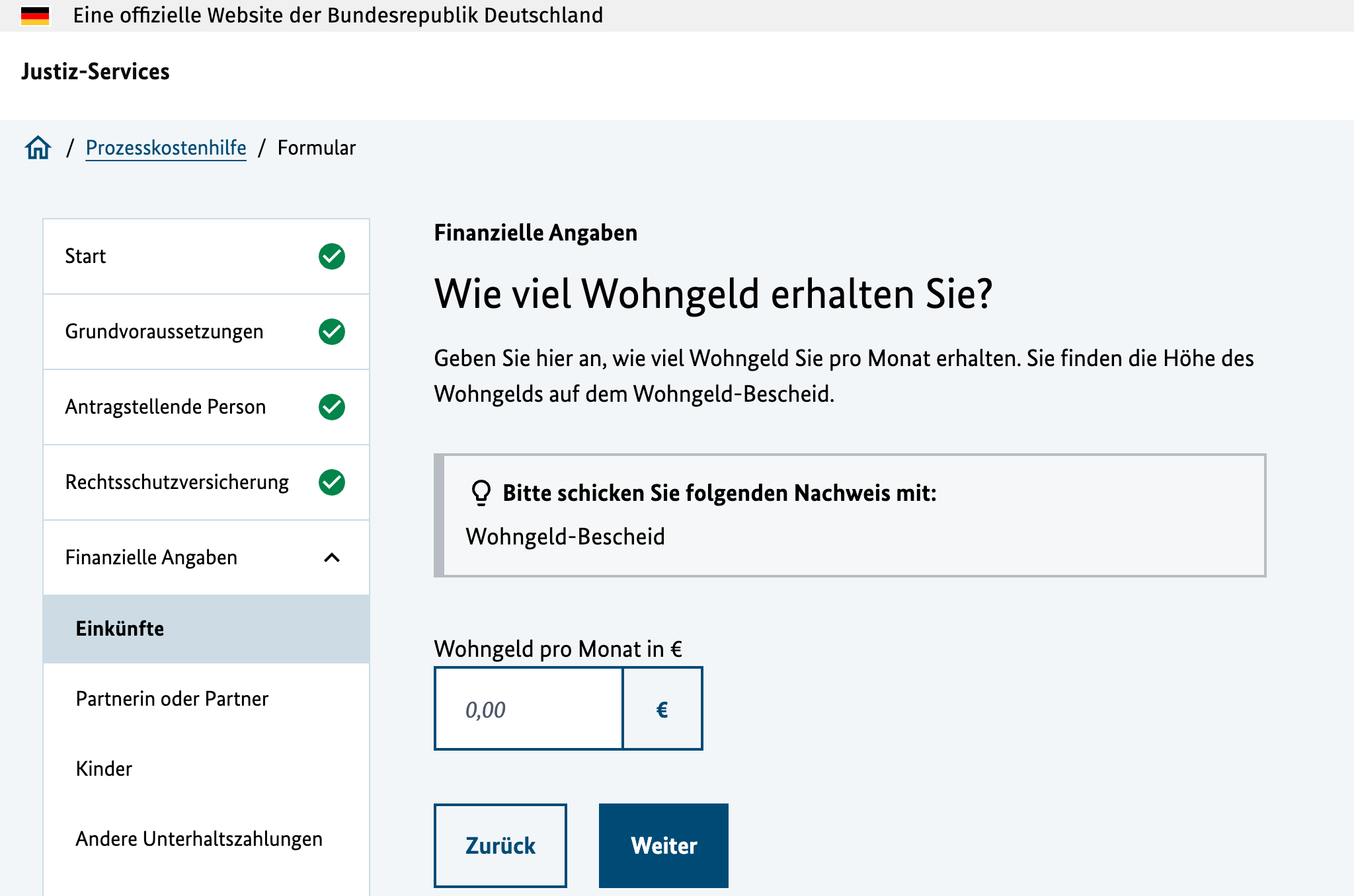The image size is (1354, 896).
Task: Click the Formular breadcrumb entry
Action: (316, 147)
